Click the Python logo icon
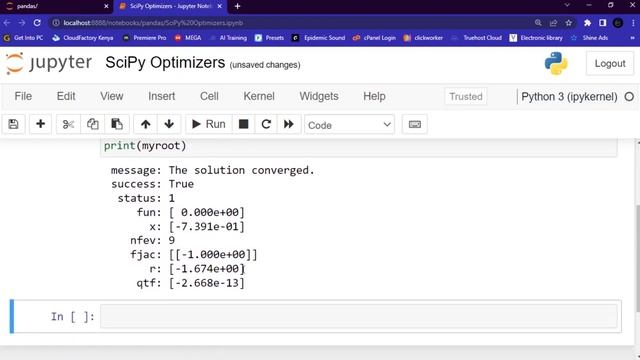 (556, 63)
